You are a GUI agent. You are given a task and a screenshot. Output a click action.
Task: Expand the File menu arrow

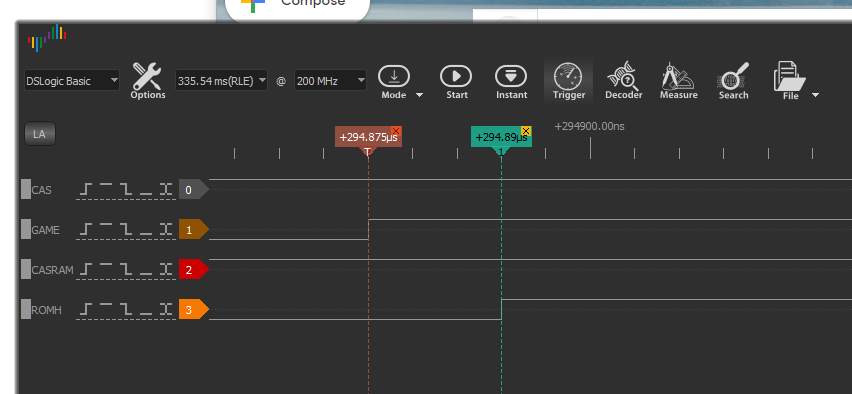815,95
